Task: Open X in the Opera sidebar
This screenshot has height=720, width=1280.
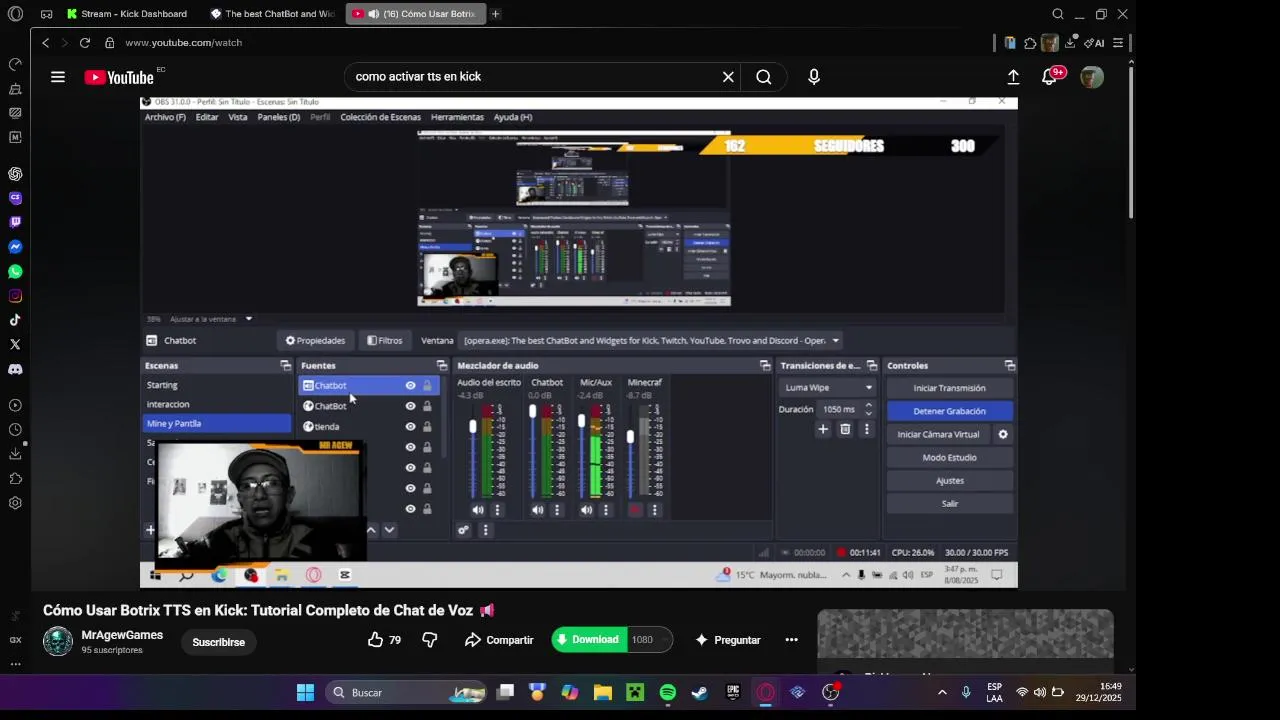Action: [x=15, y=344]
